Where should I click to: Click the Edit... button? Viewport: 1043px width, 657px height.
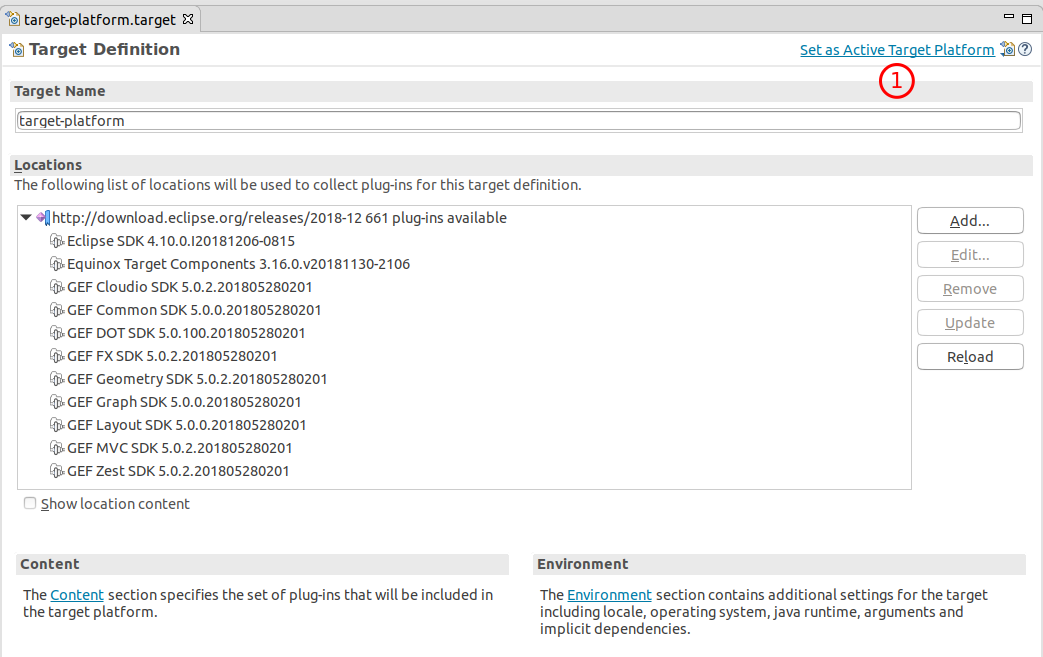[x=970, y=255]
